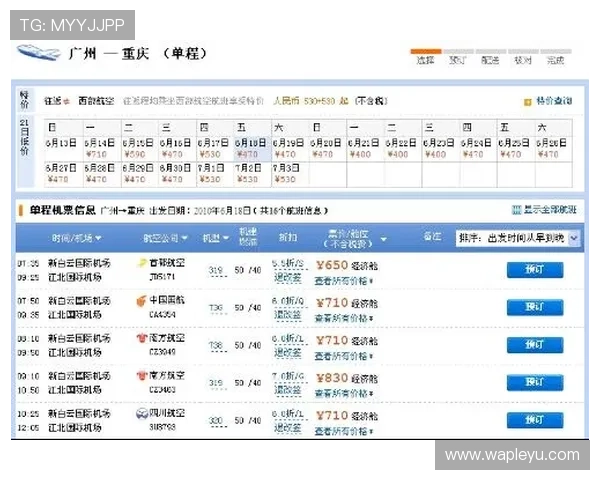Click the 往返 link in the 特价 row
The width and height of the screenshot is (600, 480).
[53, 101]
